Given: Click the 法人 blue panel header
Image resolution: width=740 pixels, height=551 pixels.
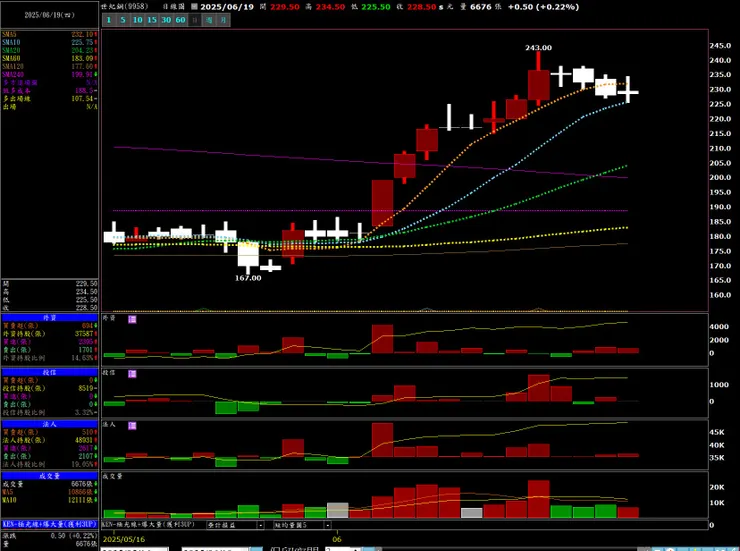Looking at the screenshot, I should pyautogui.click(x=50, y=424).
